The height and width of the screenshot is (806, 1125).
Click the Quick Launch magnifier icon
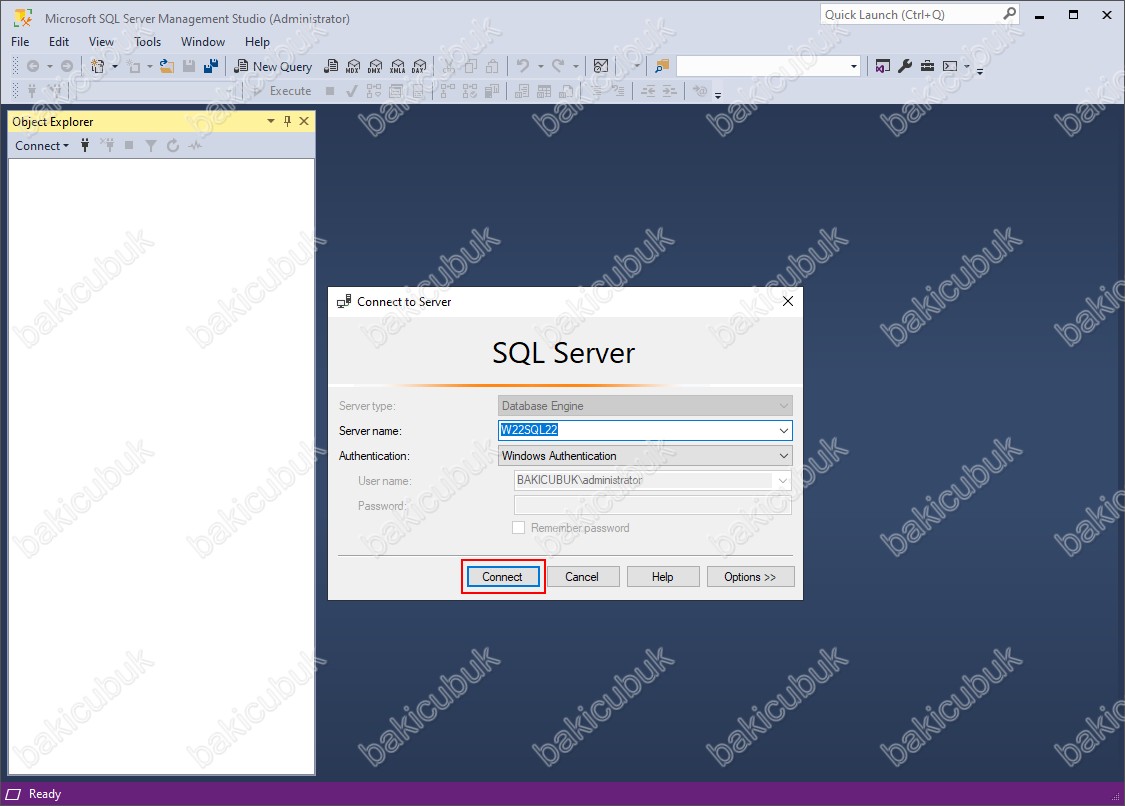[1009, 14]
